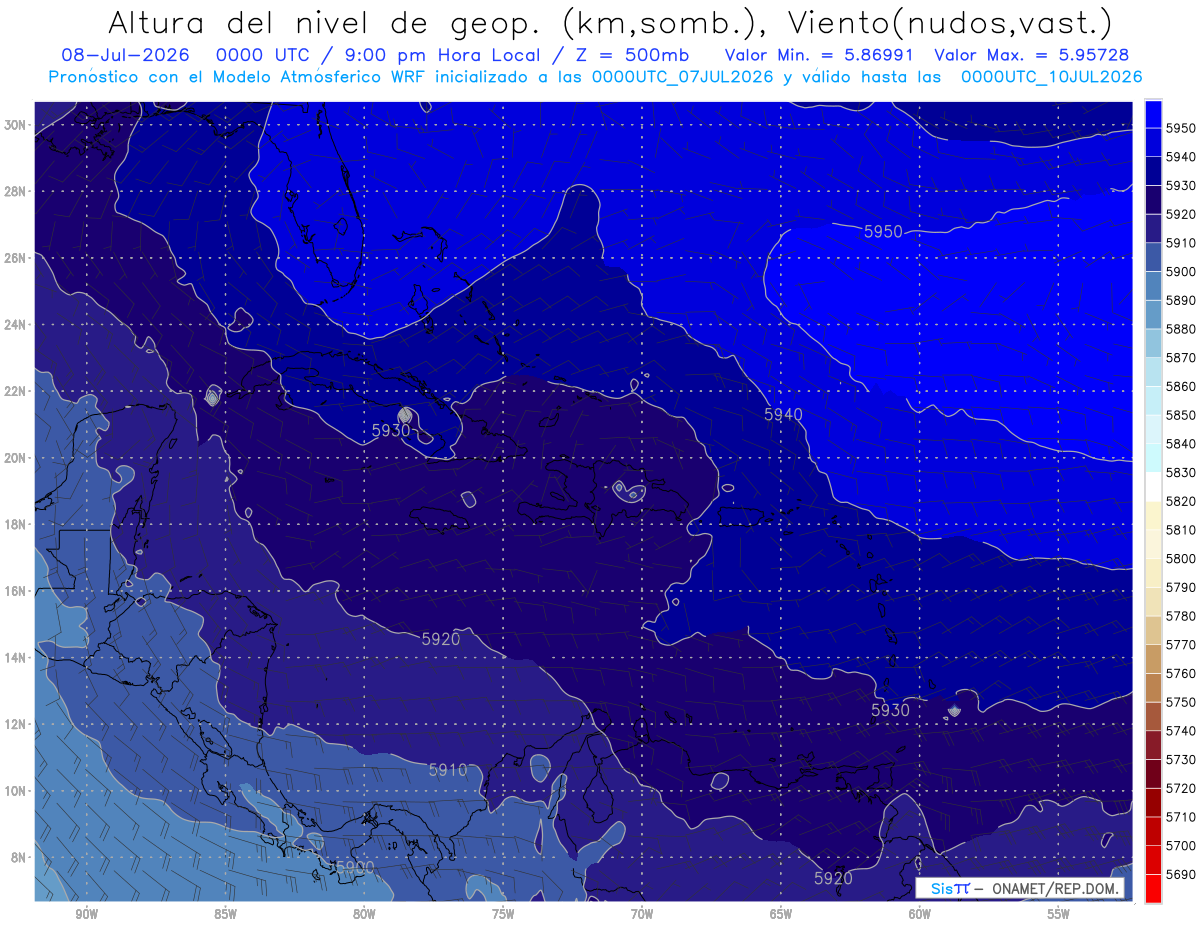The width and height of the screenshot is (1200, 927).
Task: Click the 5910 contour label on the map
Action: coord(447,770)
